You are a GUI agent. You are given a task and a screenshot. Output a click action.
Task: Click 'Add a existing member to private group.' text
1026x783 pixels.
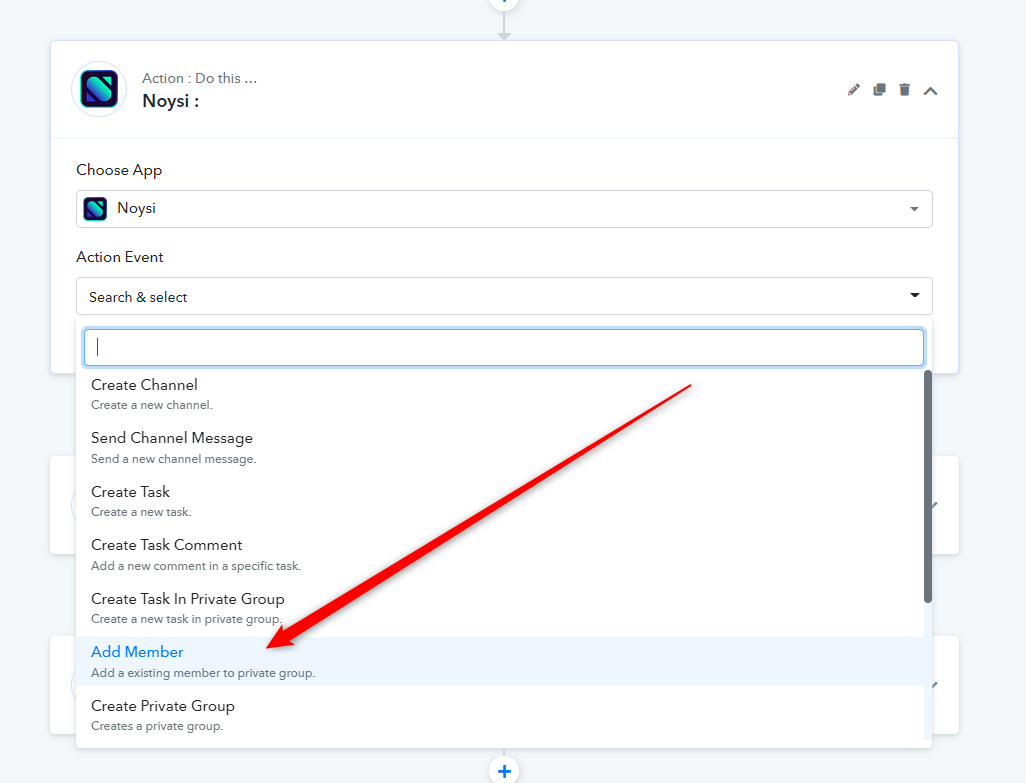pyautogui.click(x=203, y=672)
